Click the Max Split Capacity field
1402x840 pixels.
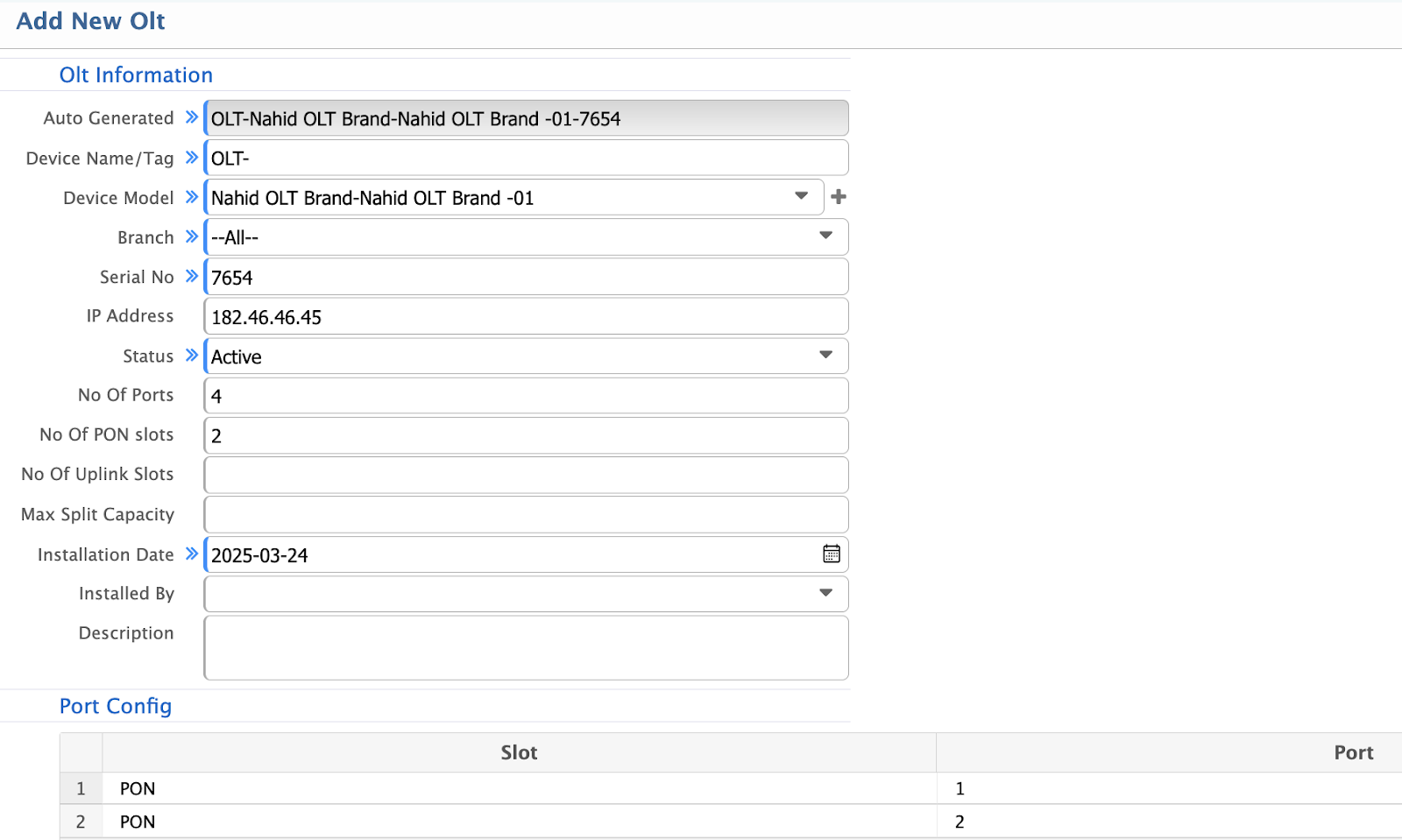coord(526,514)
